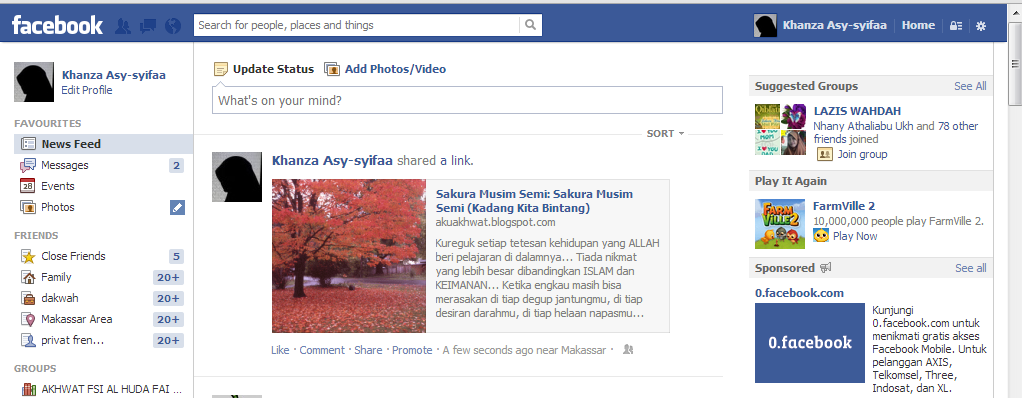The image size is (1022, 398).
Task: Click the LAZIS WAHDAH group thumbnail
Action: (780, 129)
